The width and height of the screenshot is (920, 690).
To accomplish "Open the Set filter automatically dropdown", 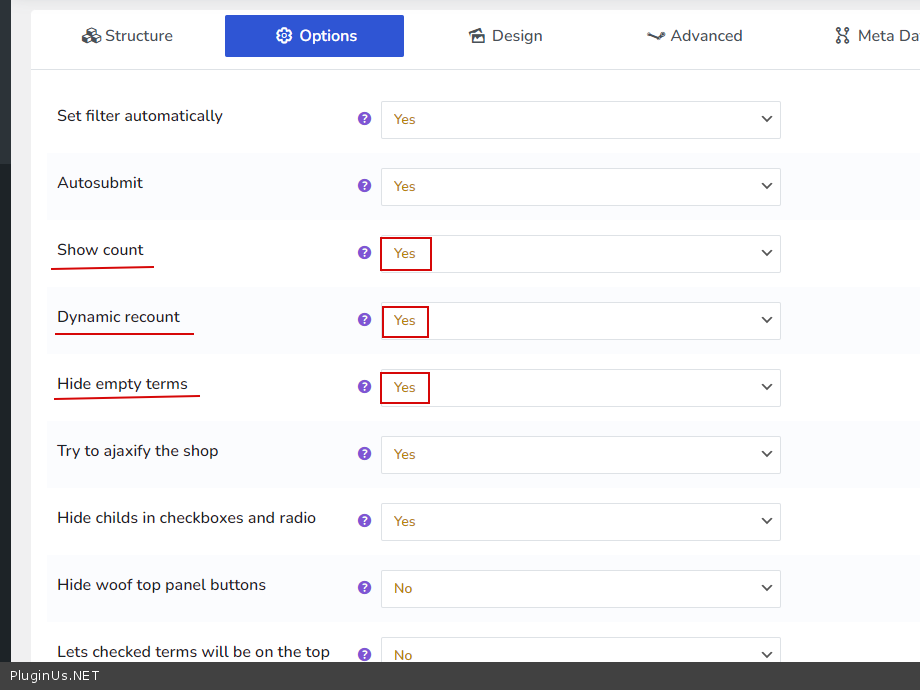I will tap(580, 119).
